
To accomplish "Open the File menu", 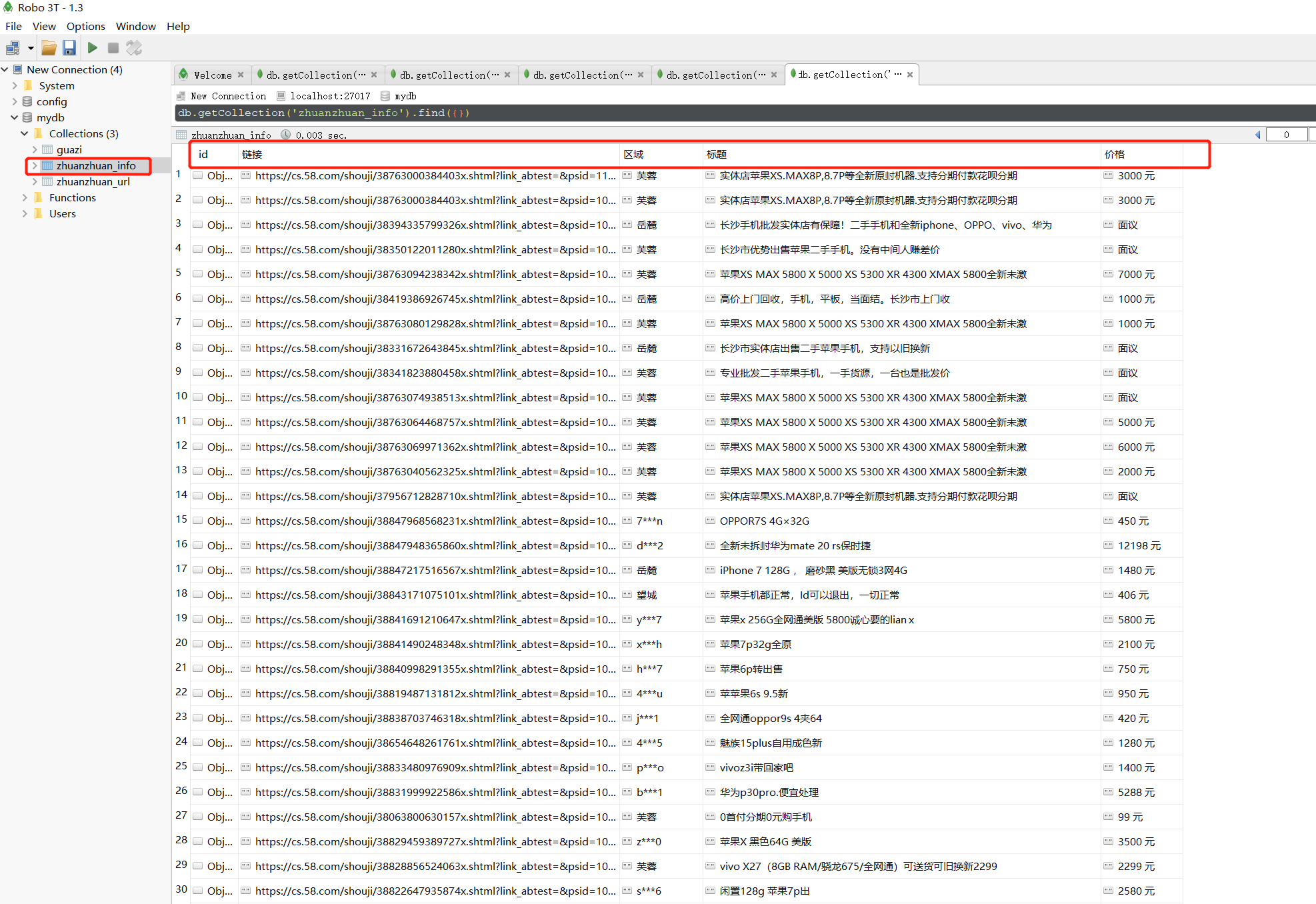I will pos(13,26).
